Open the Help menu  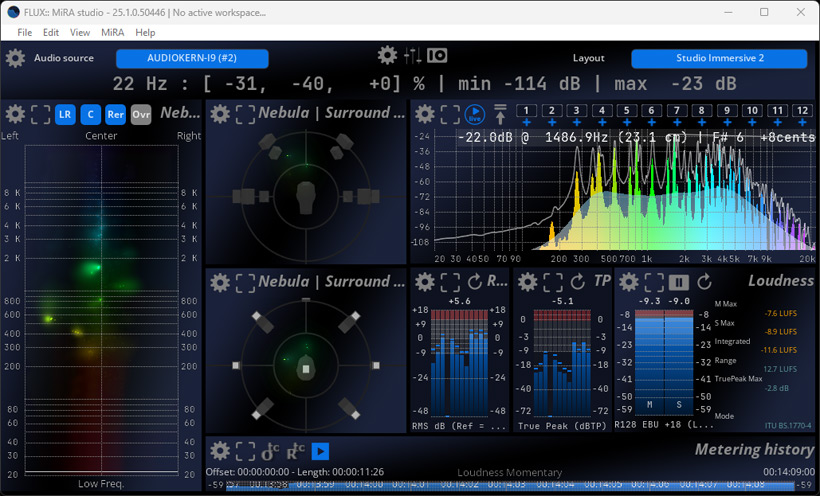[x=145, y=32]
